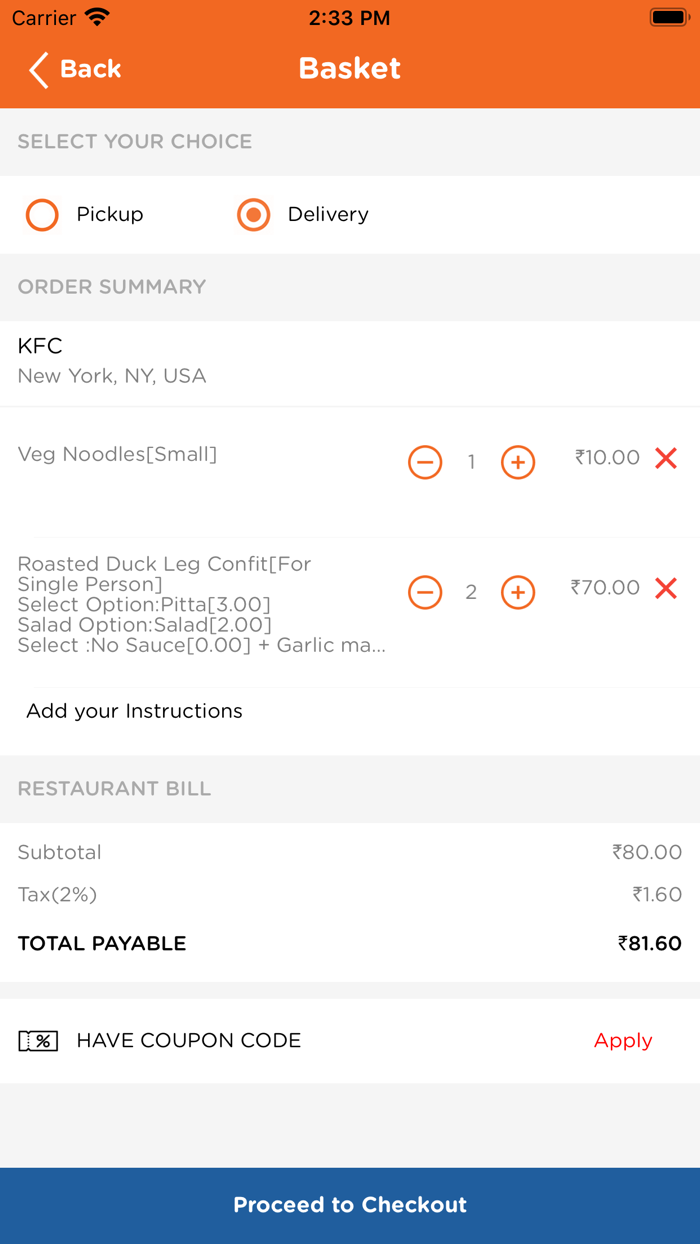The width and height of the screenshot is (700, 1244).
Task: Proceed to Checkout
Action: (349, 1205)
